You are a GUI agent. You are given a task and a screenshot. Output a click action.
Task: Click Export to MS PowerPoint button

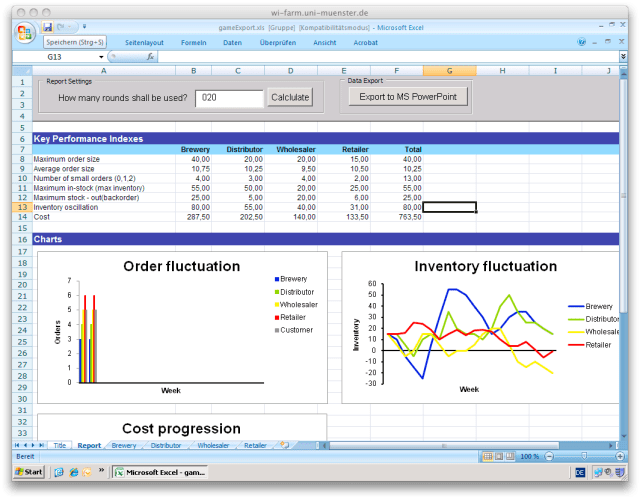coord(408,97)
